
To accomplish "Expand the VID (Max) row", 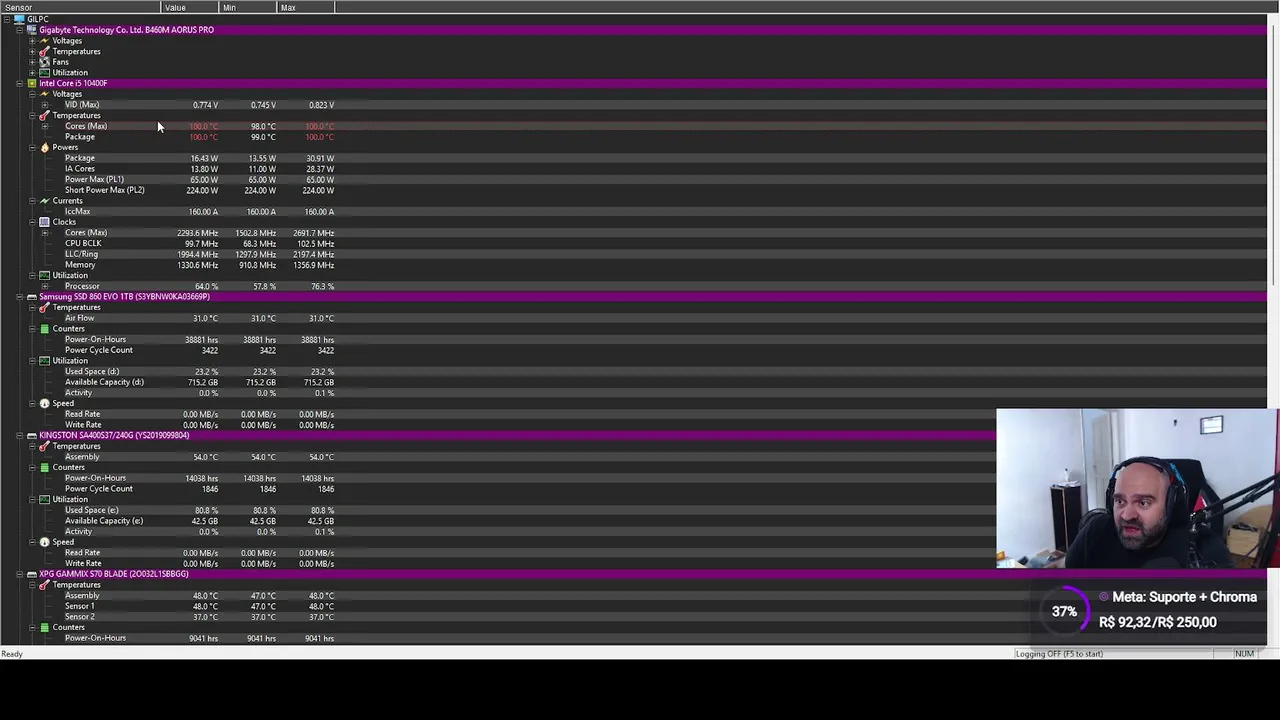I will pyautogui.click(x=44, y=105).
